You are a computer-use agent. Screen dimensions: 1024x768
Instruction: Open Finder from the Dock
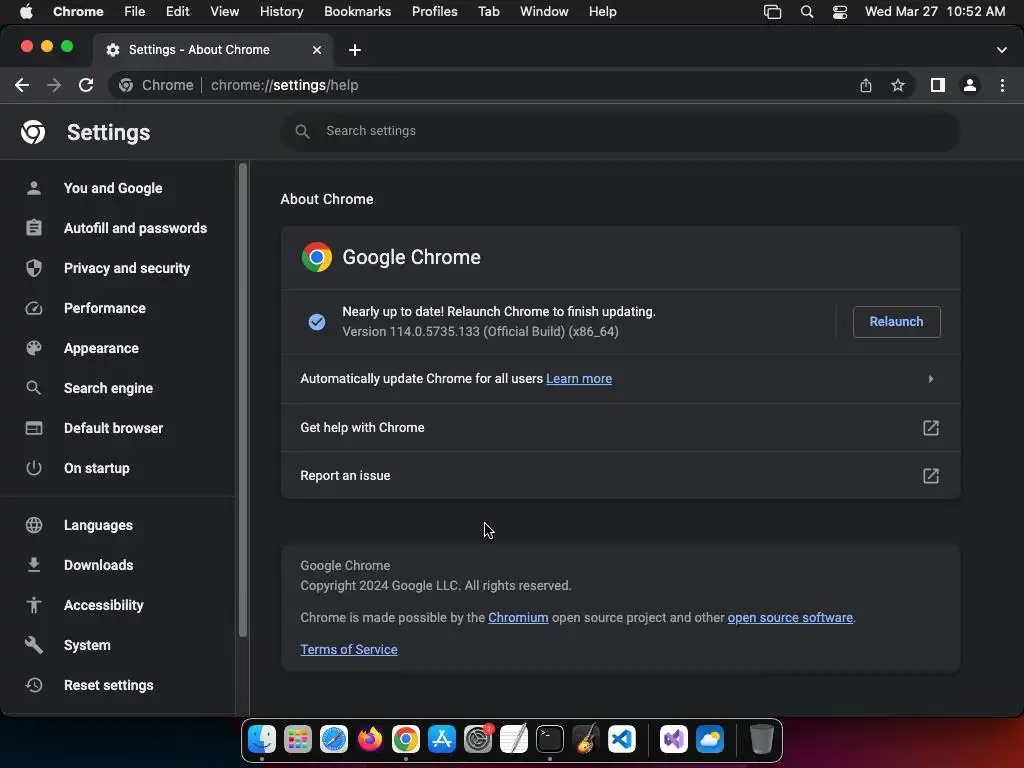pyautogui.click(x=262, y=739)
